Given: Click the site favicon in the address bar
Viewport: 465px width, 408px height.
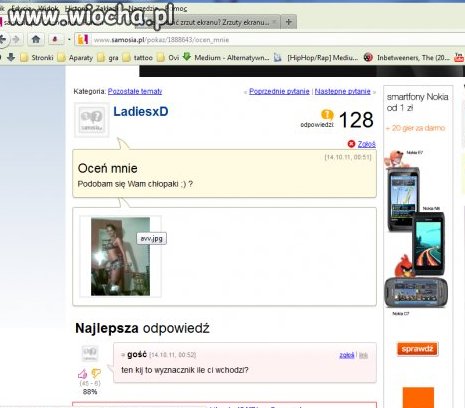Looking at the screenshot, I should [x=83, y=40].
